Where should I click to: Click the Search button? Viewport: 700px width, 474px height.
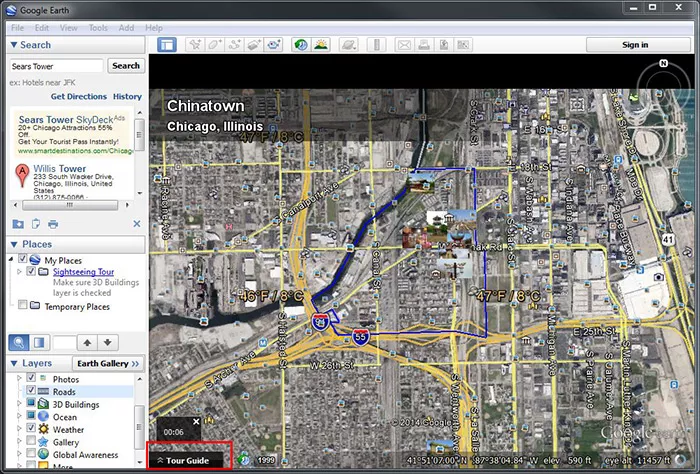point(126,66)
